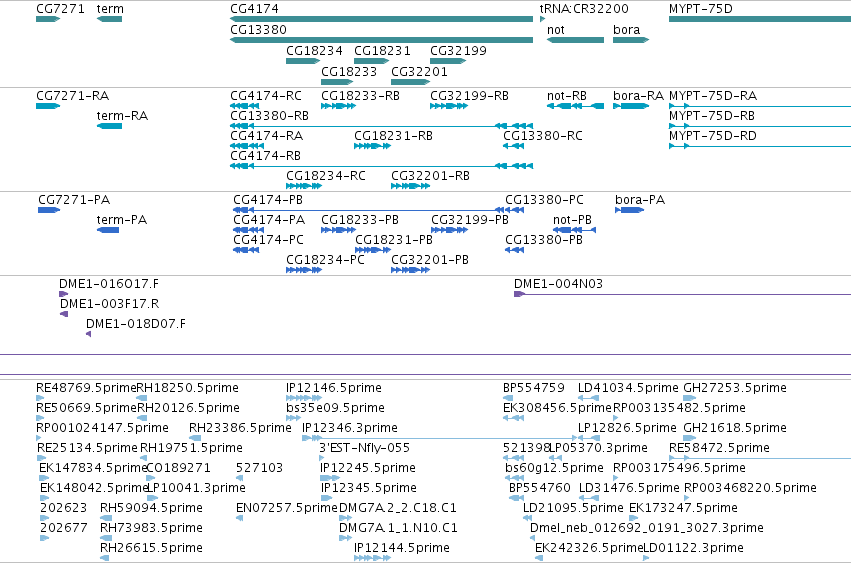Open the DME1-018D07.F feature label

point(136,324)
